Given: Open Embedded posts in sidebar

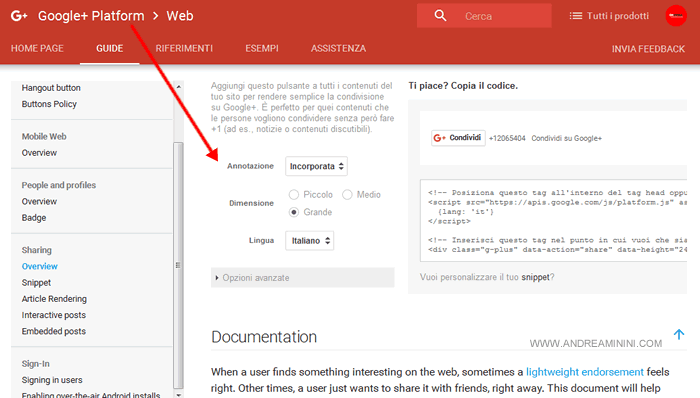Looking at the screenshot, I should pyautogui.click(x=54, y=332).
